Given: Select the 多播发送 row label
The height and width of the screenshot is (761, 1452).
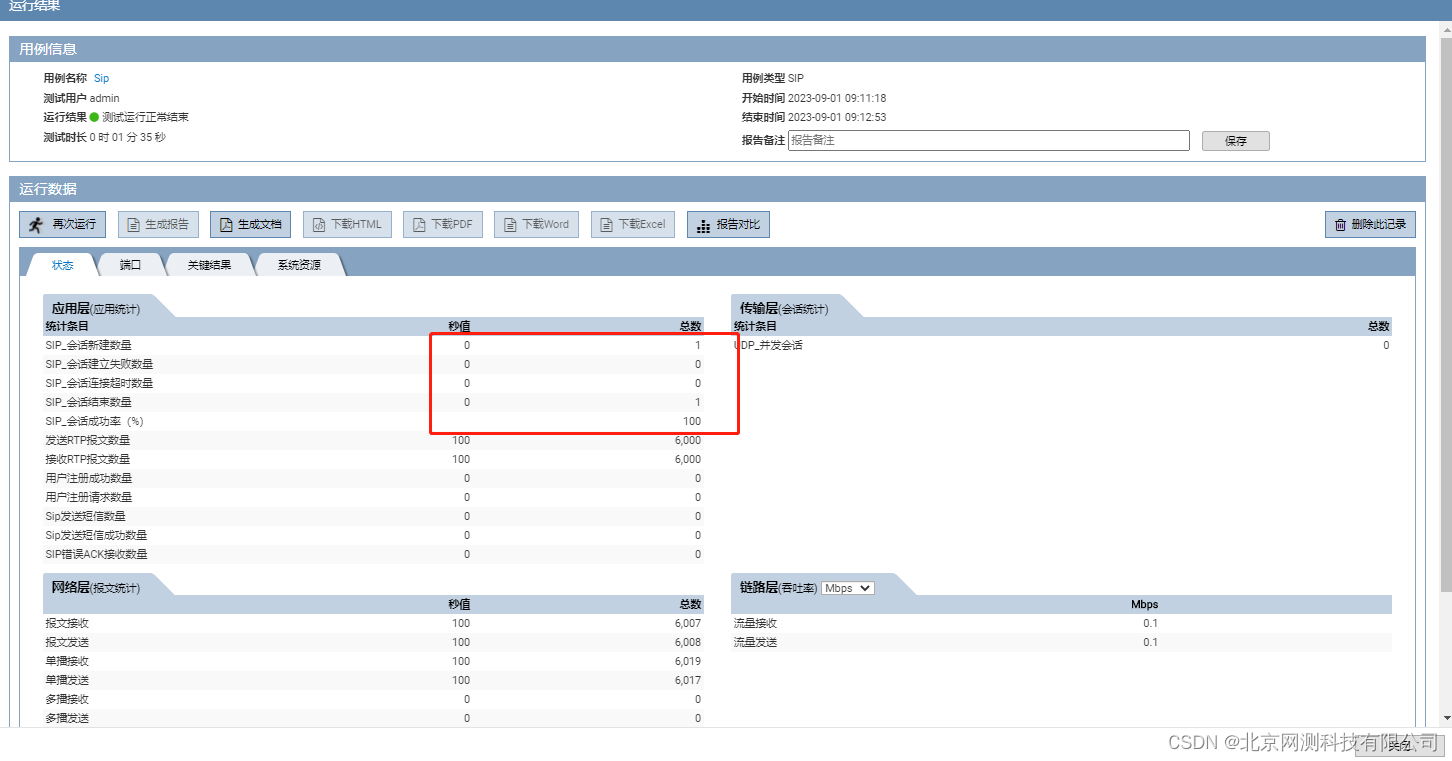Looking at the screenshot, I should [67, 718].
